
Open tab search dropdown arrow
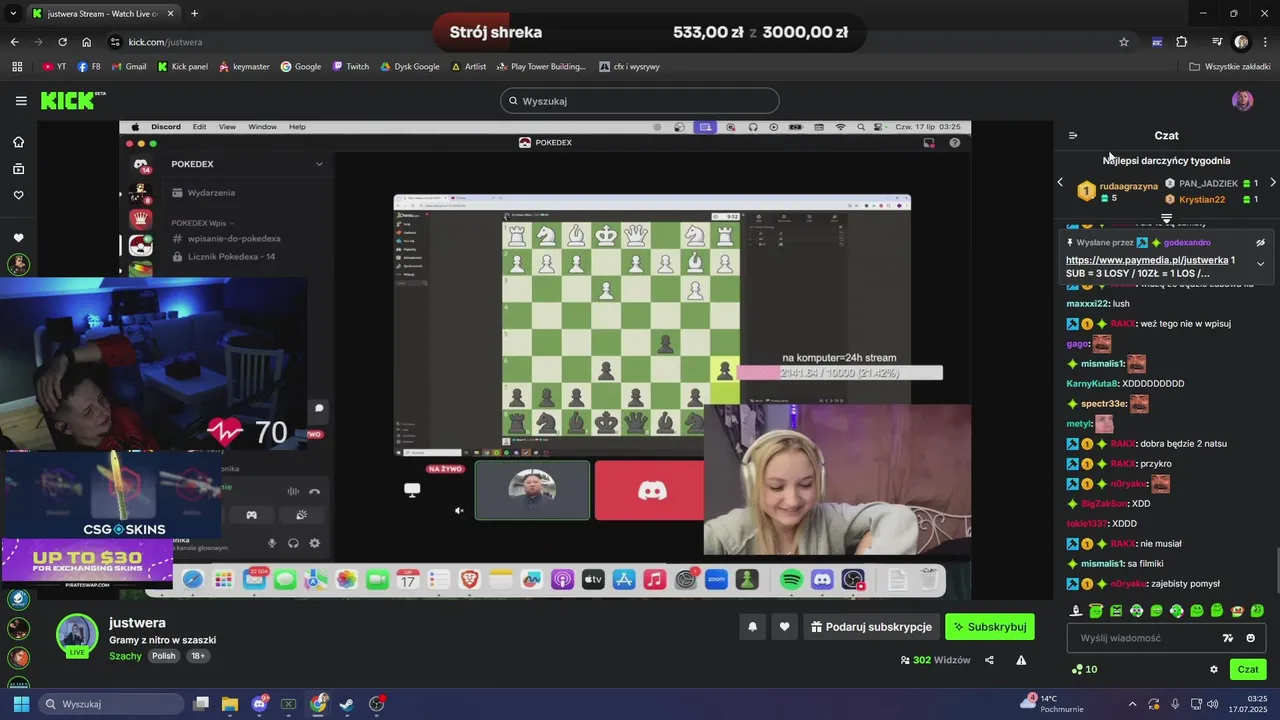pyautogui.click(x=11, y=14)
